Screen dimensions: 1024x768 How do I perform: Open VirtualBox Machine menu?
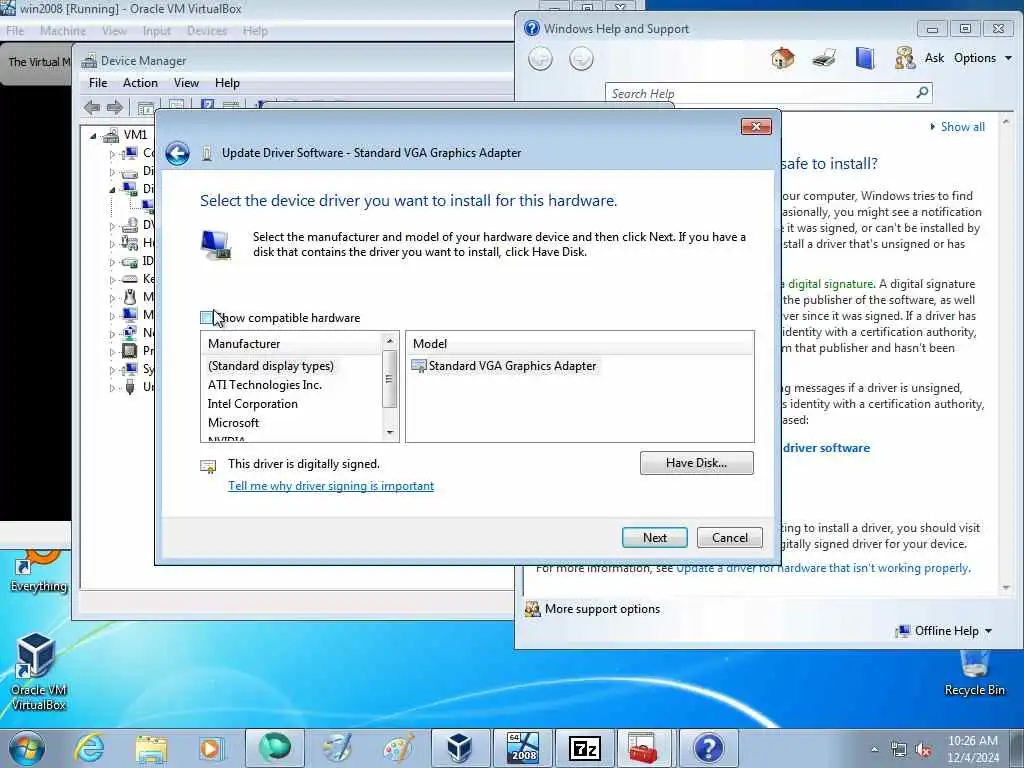[63, 31]
